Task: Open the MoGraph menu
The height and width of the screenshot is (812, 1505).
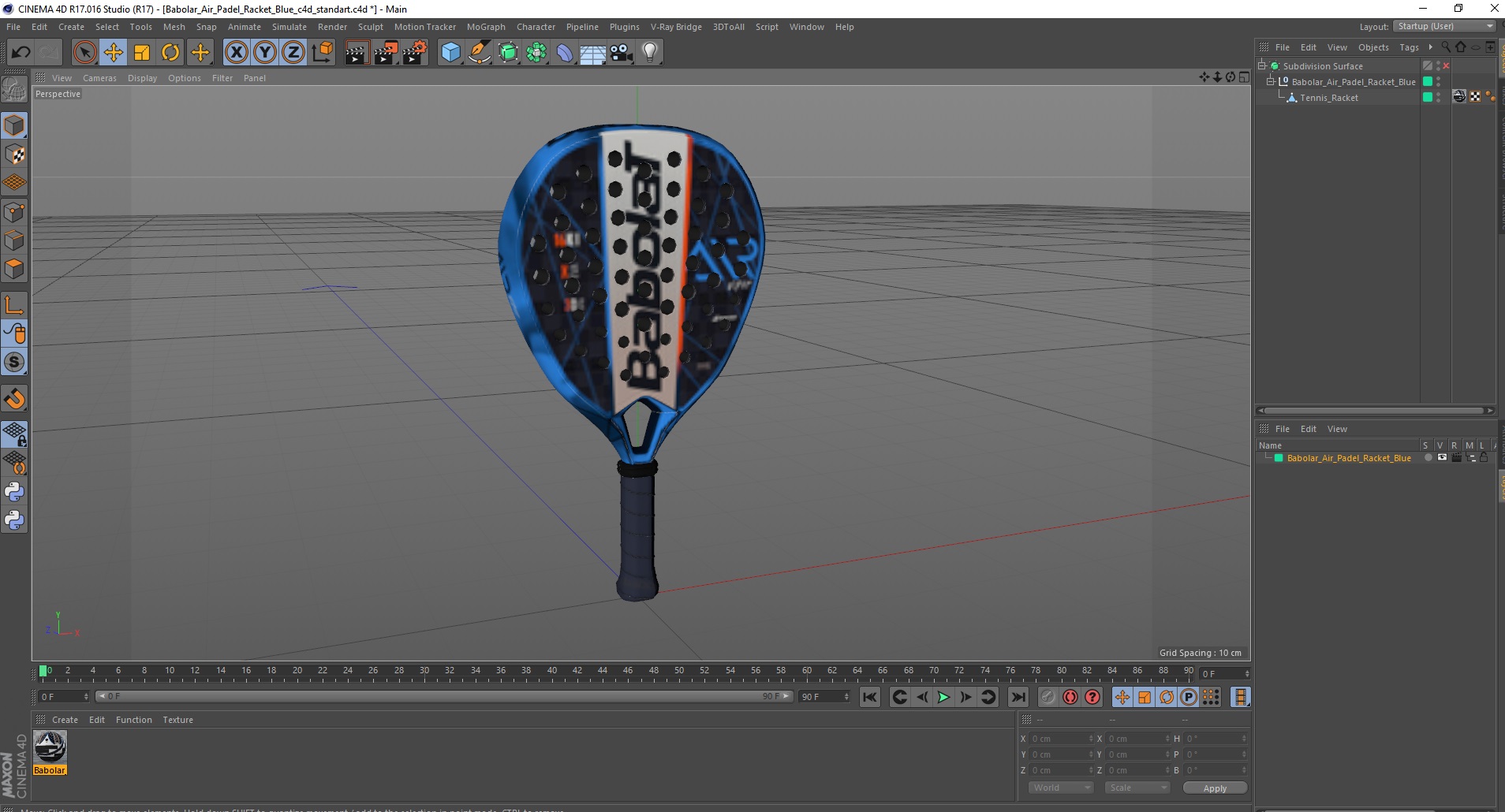Action: pos(486,27)
